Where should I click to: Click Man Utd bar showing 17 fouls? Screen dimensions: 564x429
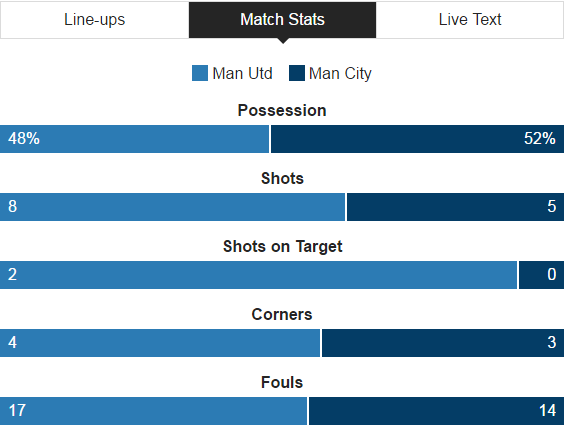point(154,411)
